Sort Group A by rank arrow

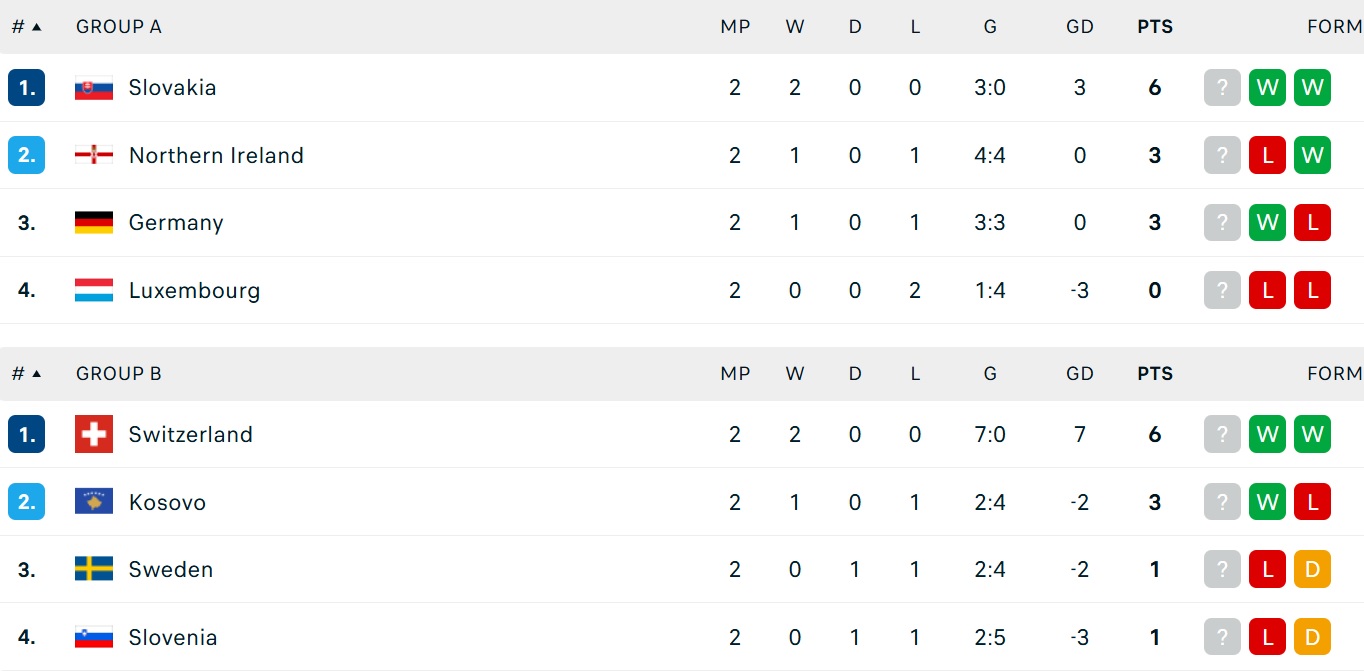click(x=37, y=27)
